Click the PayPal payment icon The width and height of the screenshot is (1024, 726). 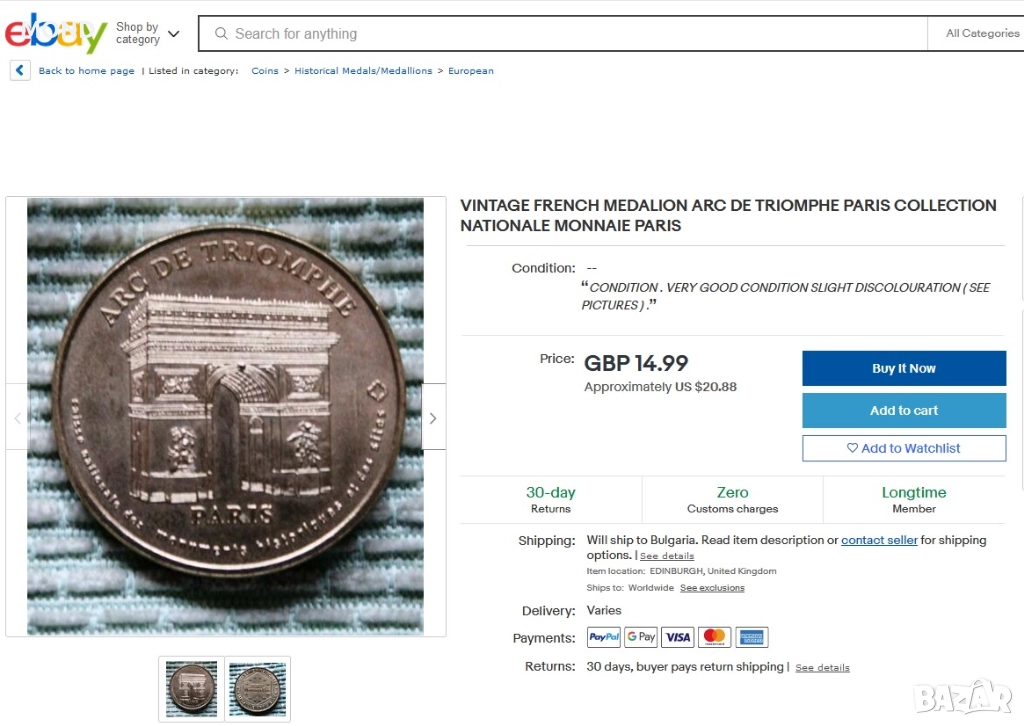pyautogui.click(x=604, y=637)
